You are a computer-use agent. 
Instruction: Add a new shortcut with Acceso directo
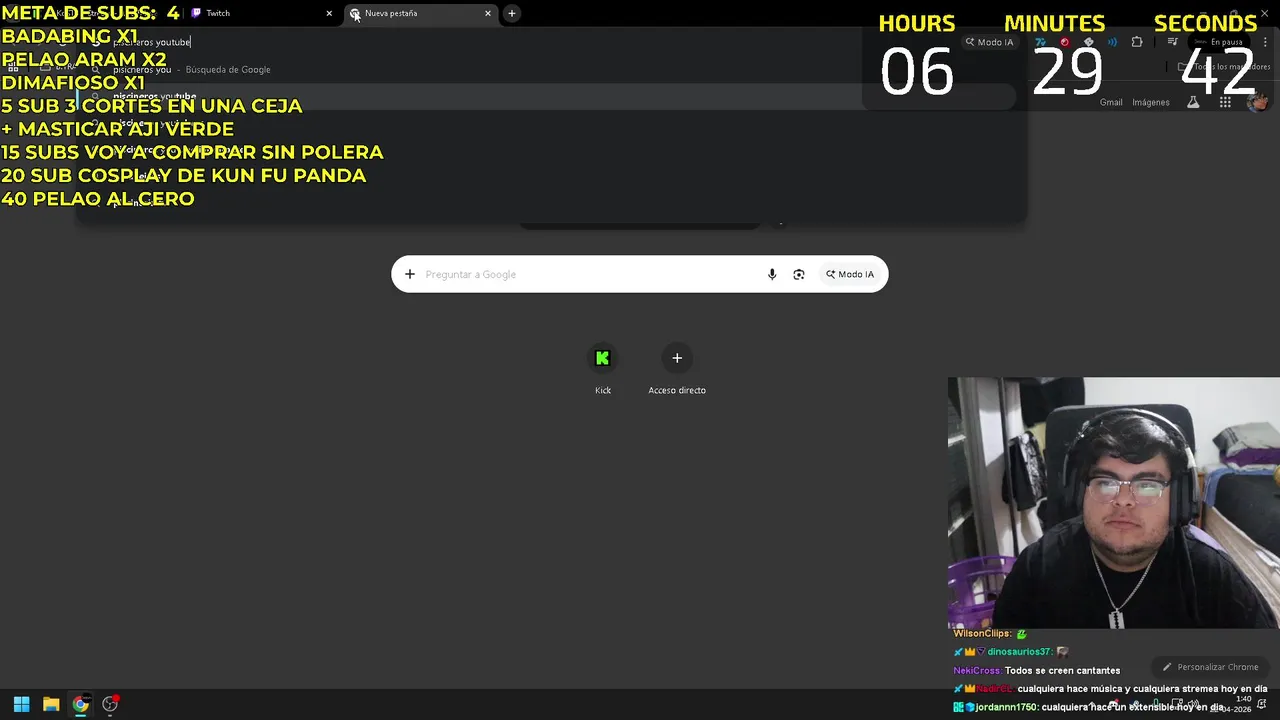coord(677,370)
